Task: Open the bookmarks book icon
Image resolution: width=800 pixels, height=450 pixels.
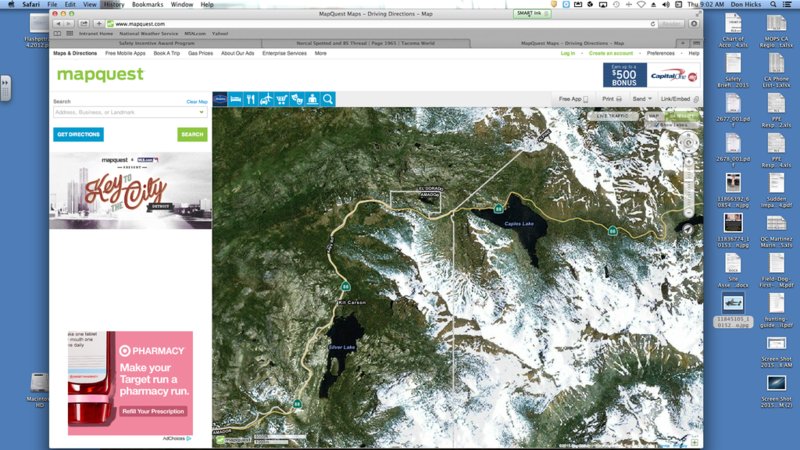Action: [x=57, y=34]
